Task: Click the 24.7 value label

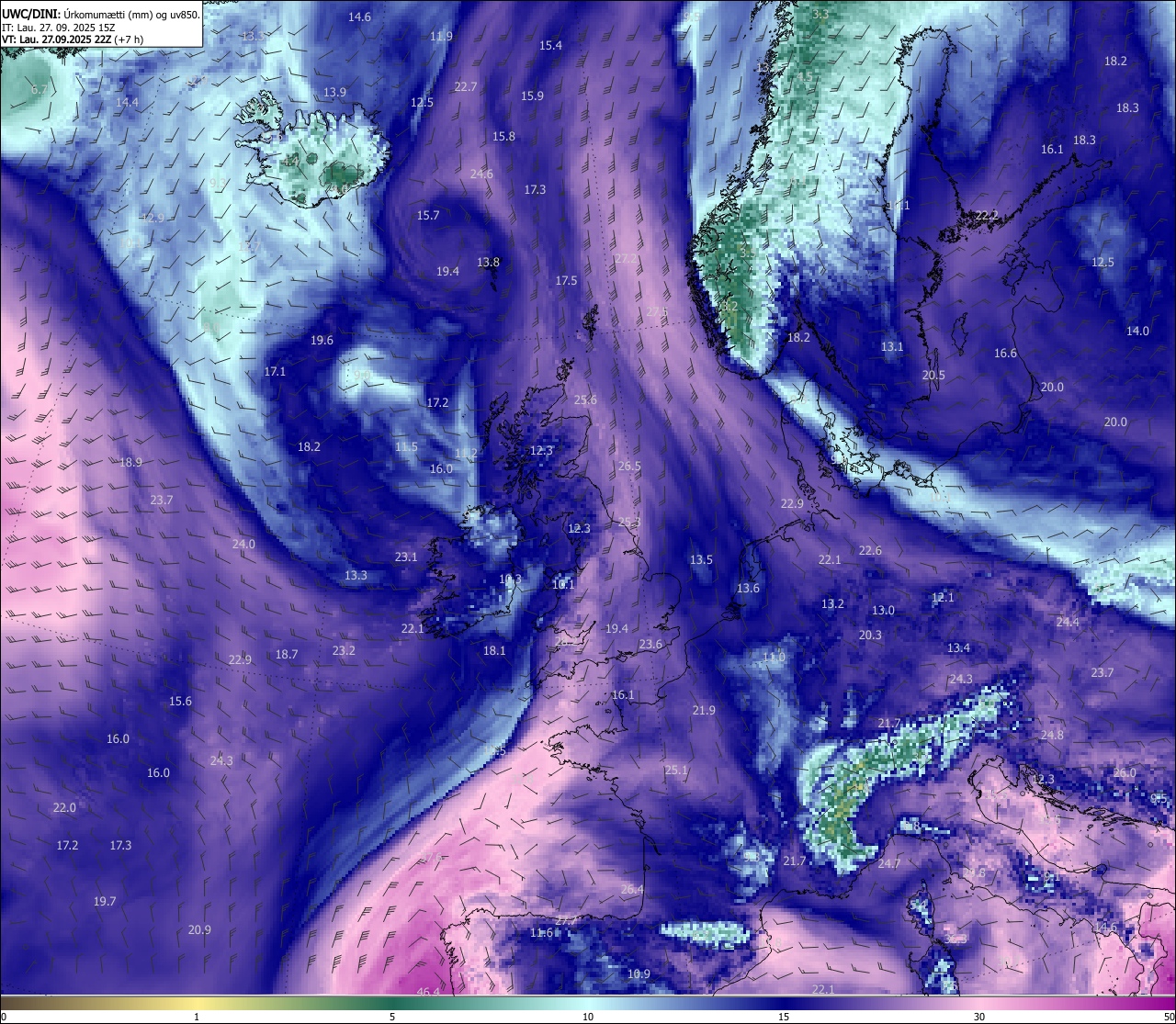Action: 889,864
